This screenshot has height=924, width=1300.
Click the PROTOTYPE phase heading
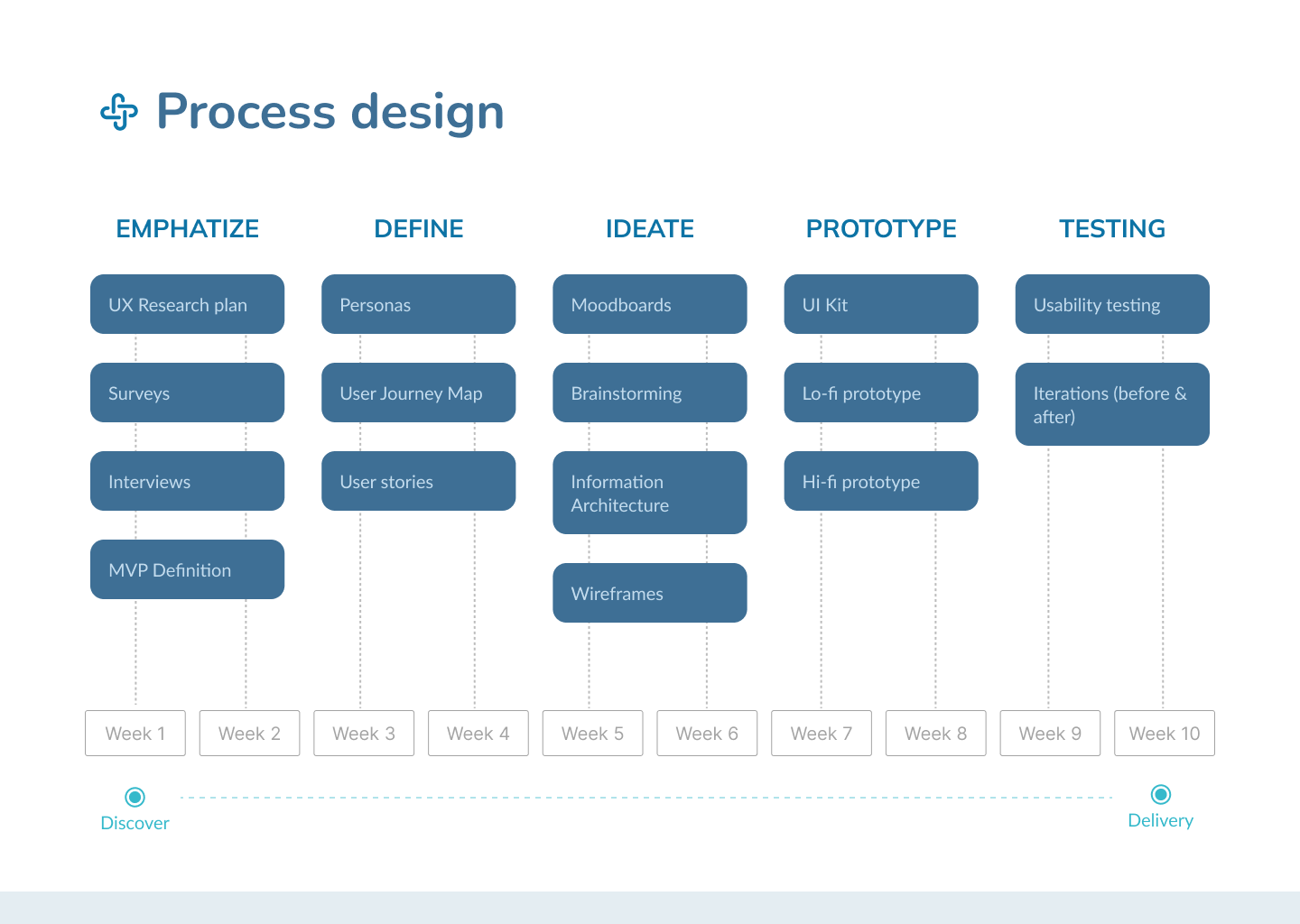[x=880, y=229]
